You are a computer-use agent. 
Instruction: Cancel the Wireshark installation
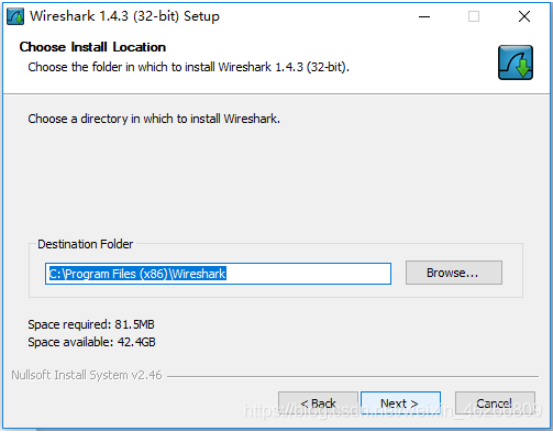point(495,403)
